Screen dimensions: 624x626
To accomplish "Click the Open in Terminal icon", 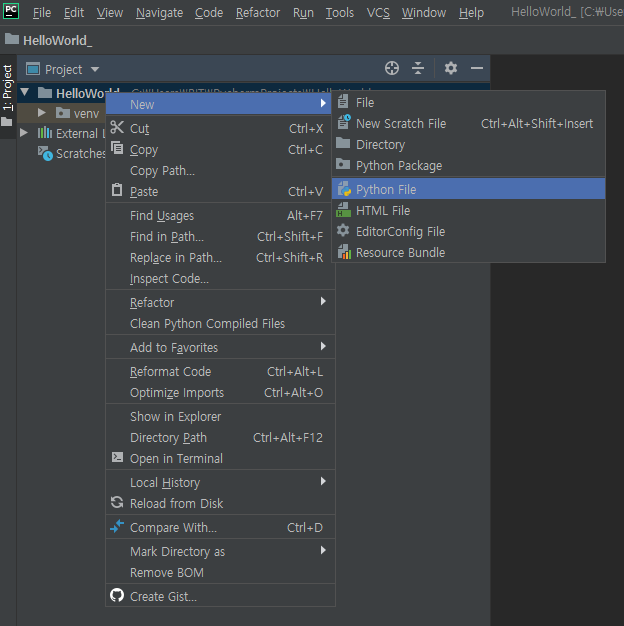I will point(117,457).
